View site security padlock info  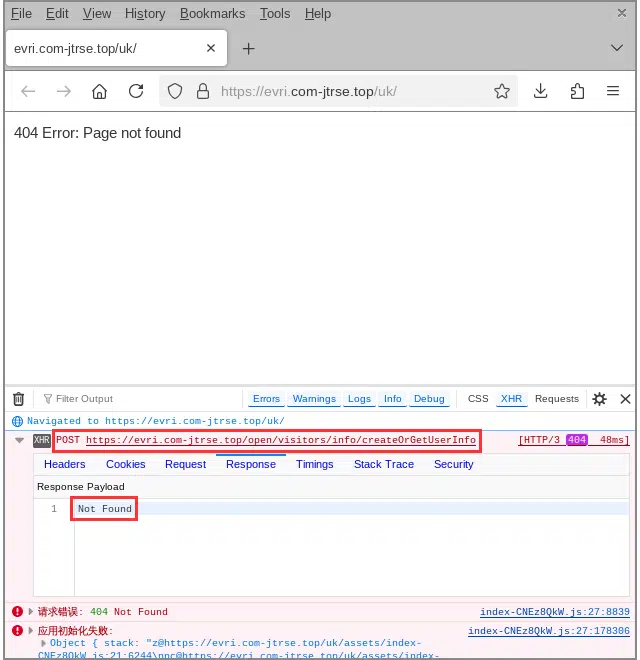coord(203,91)
